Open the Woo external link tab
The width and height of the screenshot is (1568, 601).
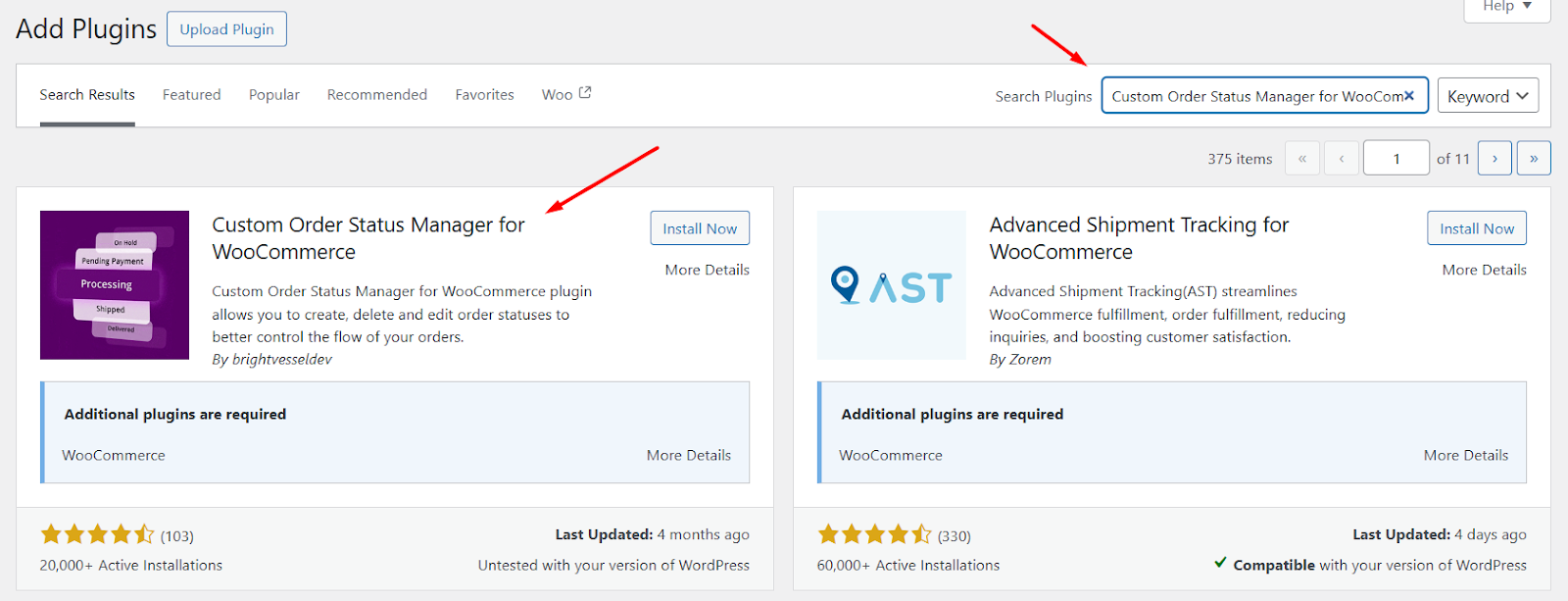tap(566, 94)
